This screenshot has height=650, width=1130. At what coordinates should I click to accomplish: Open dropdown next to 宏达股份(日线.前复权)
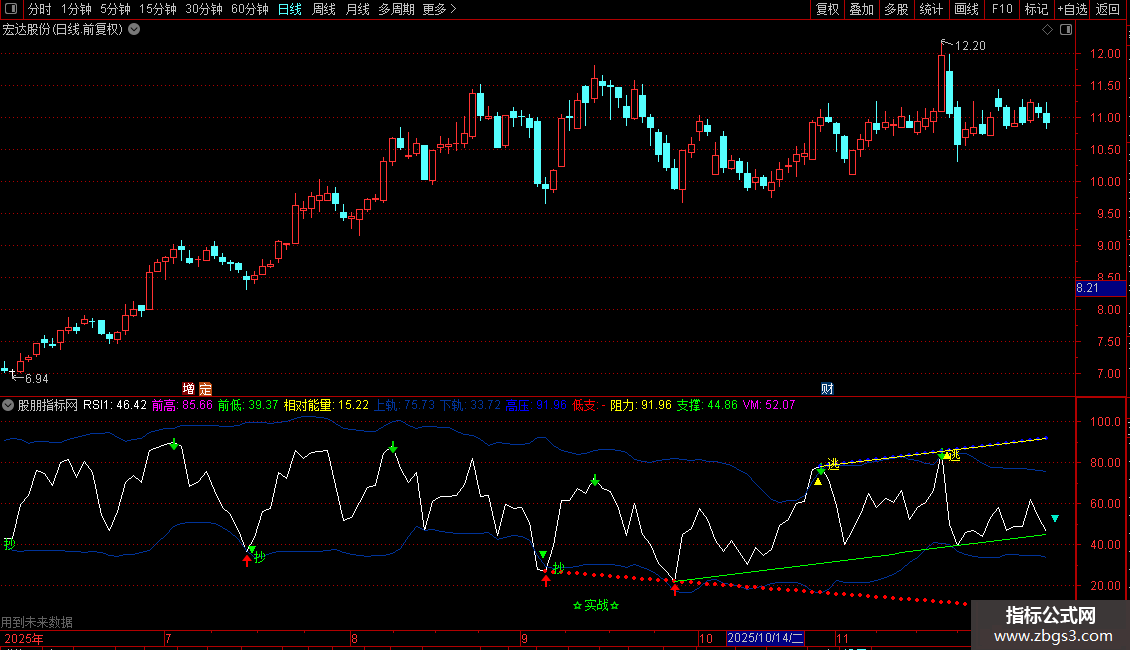pyautogui.click(x=134, y=30)
